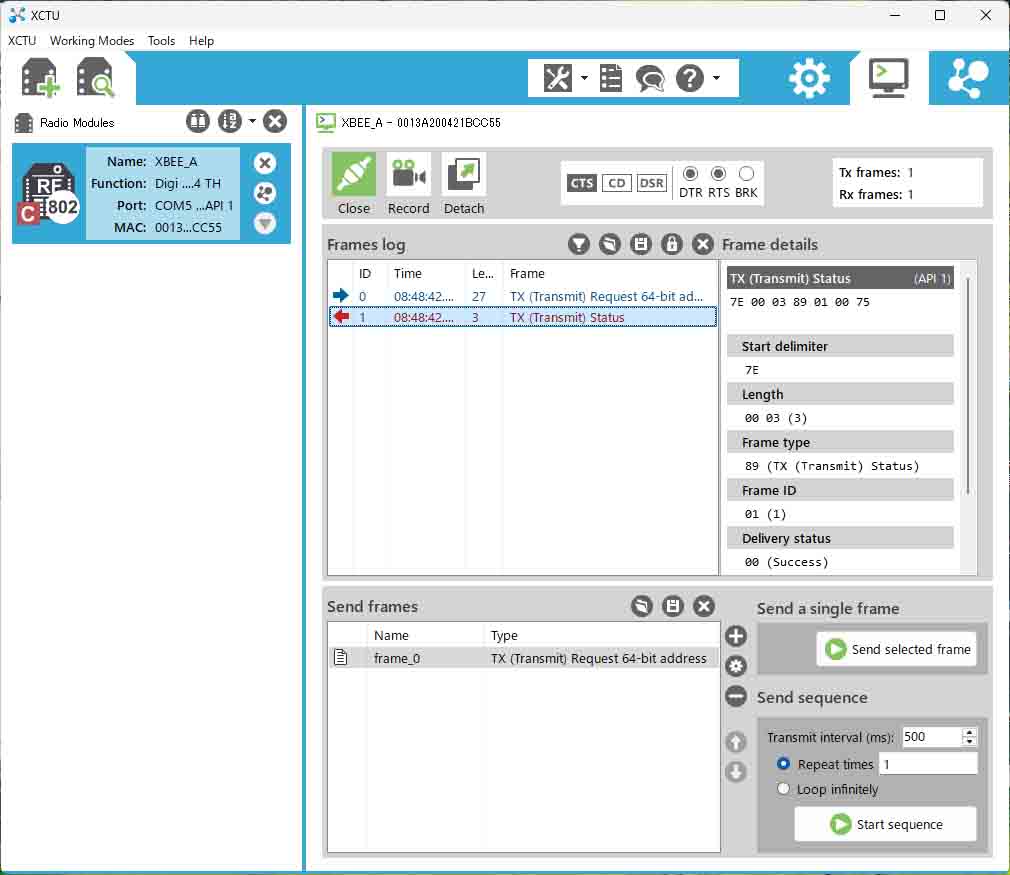Edit the selected send frame gear
Image resolution: width=1010 pixels, height=875 pixels.
click(736, 666)
